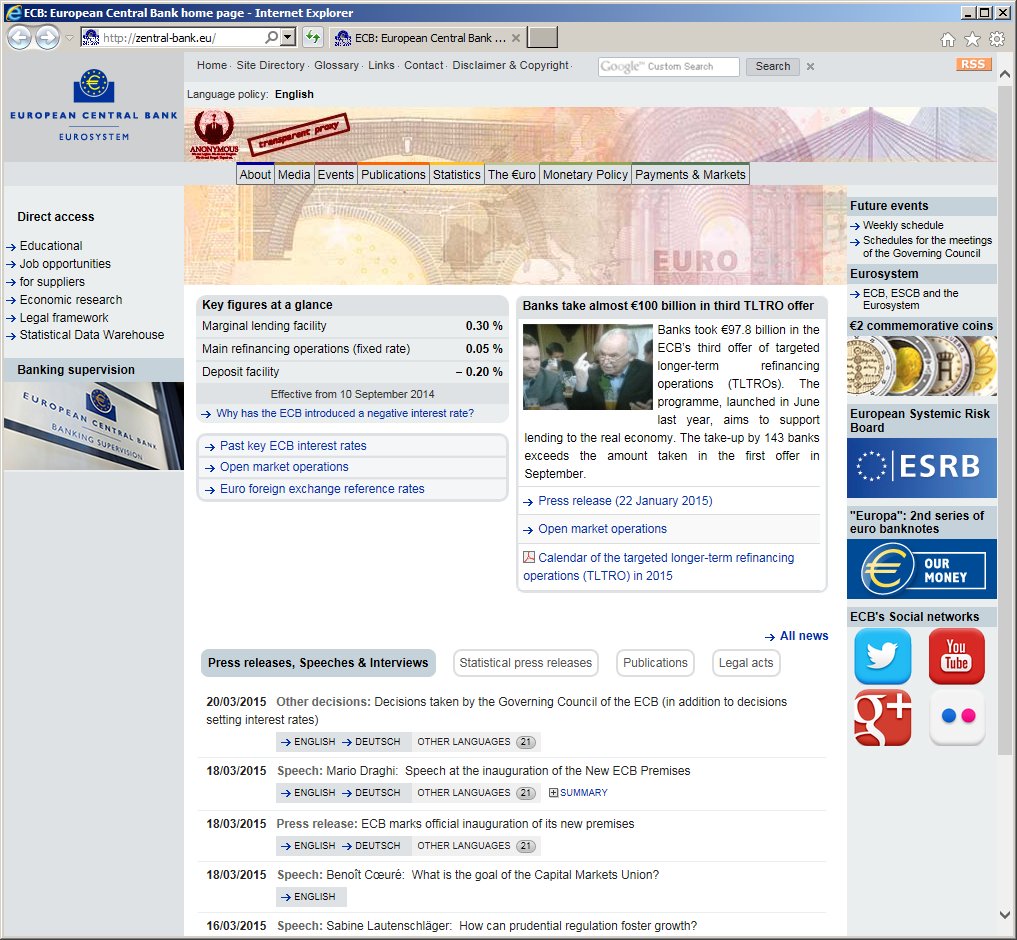The height and width of the screenshot is (940, 1017).
Task: Click the Google Custom Search field
Action: click(x=669, y=66)
